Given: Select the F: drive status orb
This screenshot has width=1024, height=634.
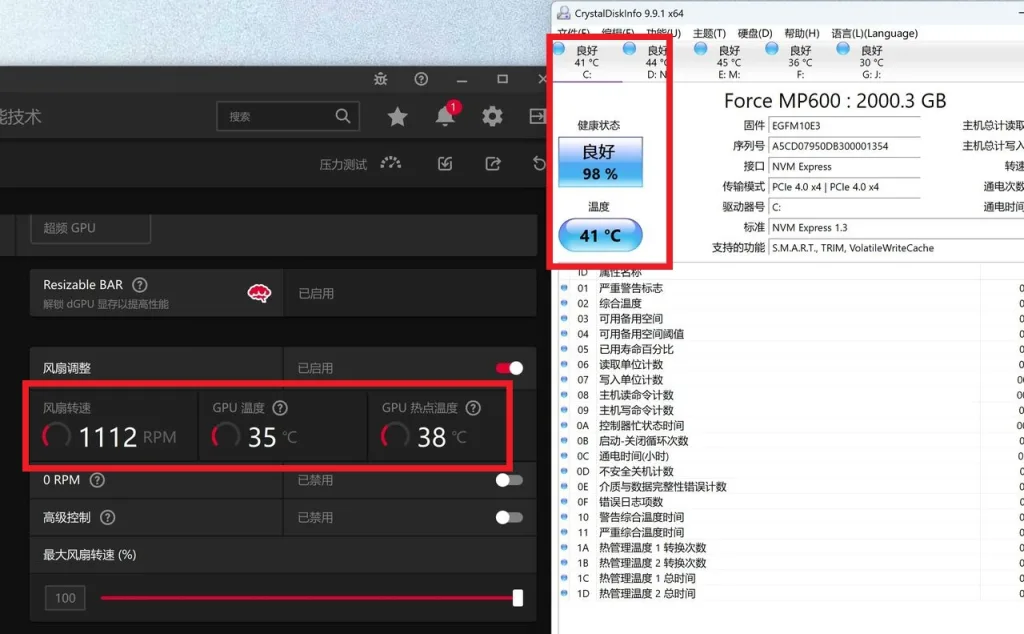Looking at the screenshot, I should click(x=771, y=48).
